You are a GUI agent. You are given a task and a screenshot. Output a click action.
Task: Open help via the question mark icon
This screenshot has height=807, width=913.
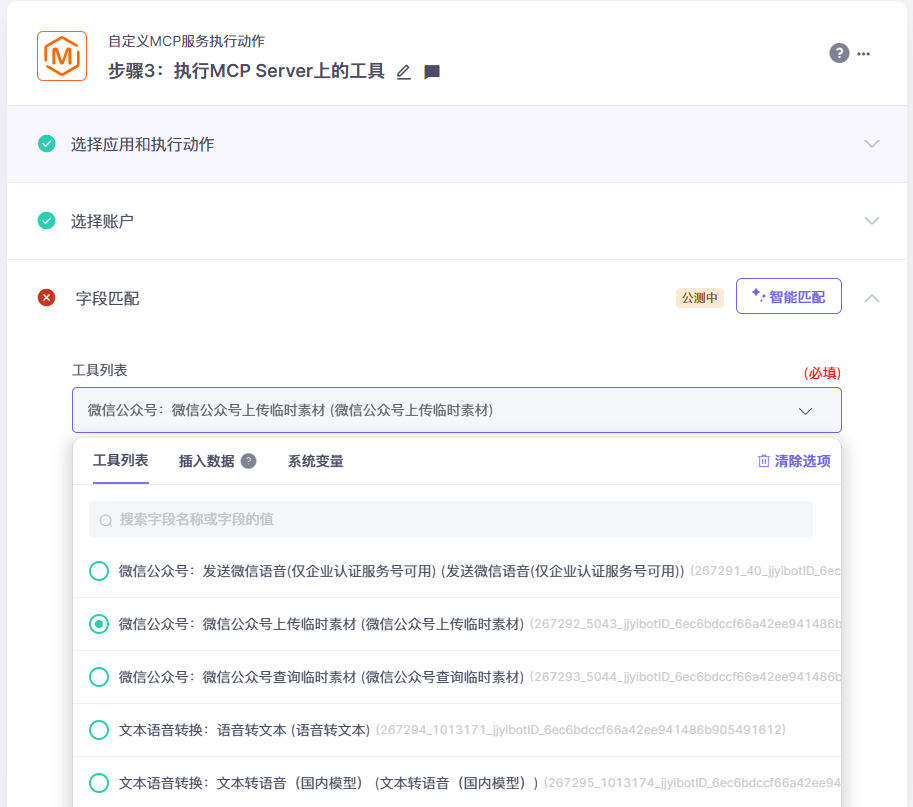click(x=839, y=53)
